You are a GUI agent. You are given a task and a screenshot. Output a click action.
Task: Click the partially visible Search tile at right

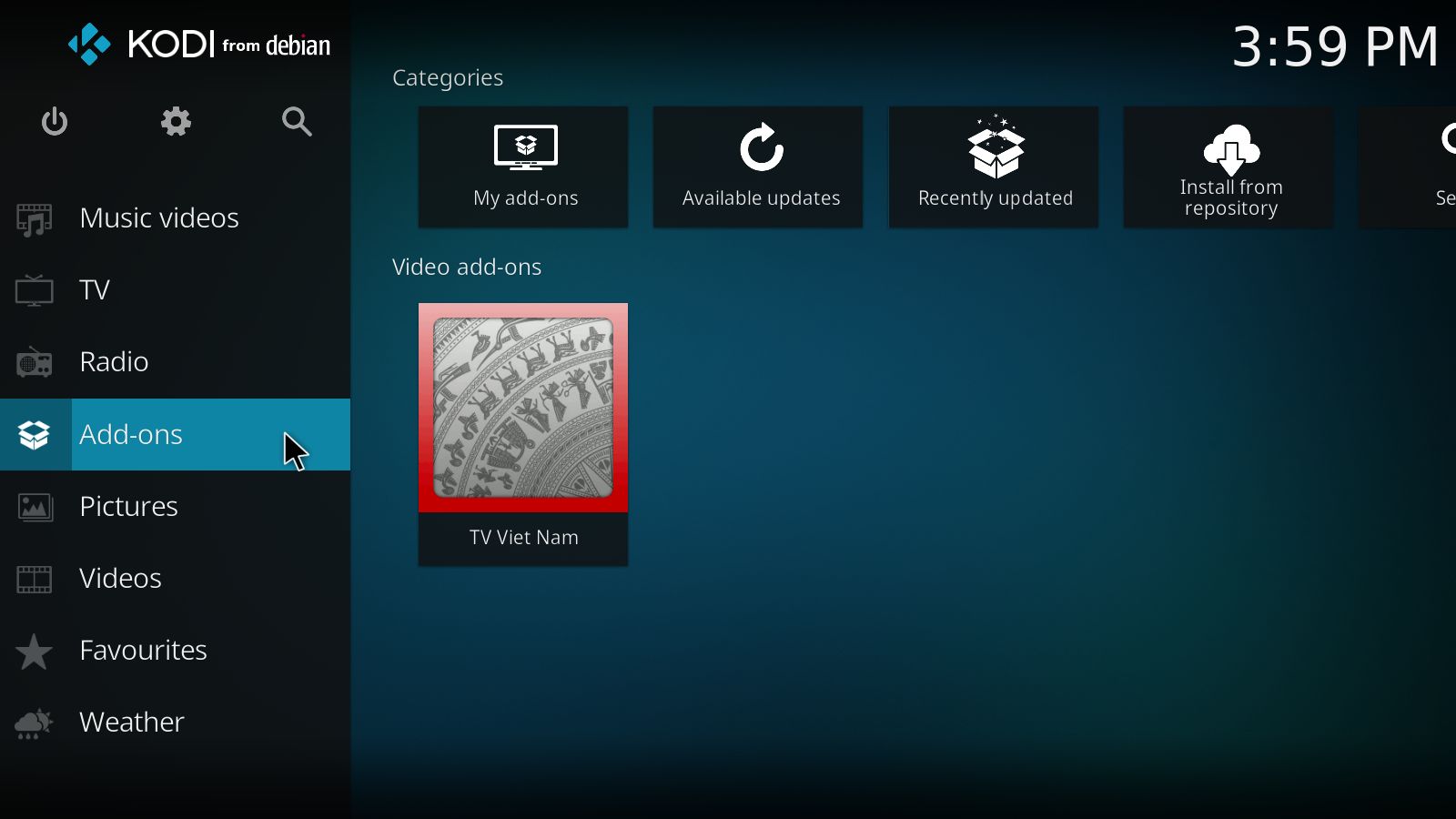coord(1420,167)
